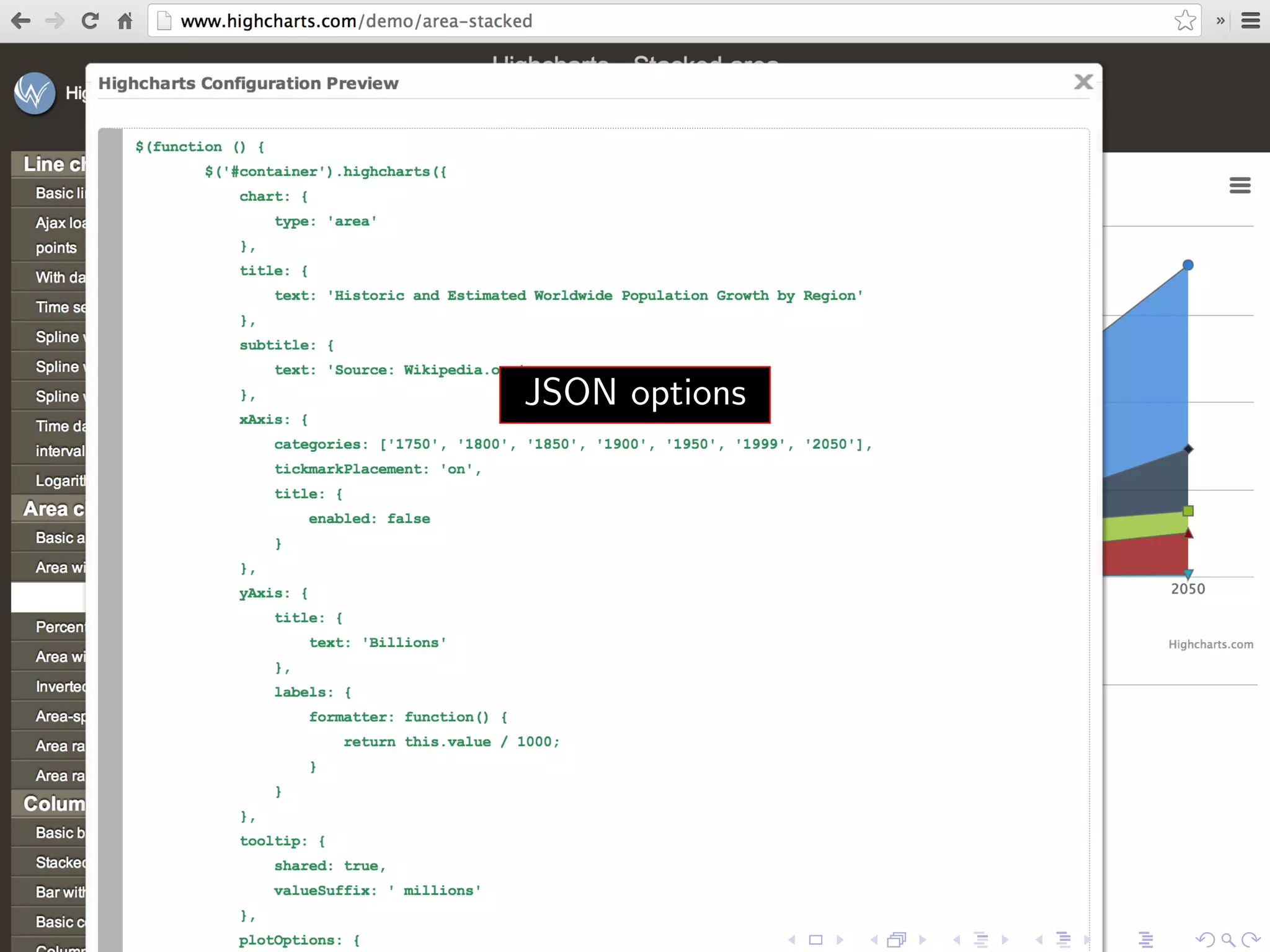Viewport: 1270px width, 952px height.
Task: Click the Highcharts round logo
Action: [x=35, y=94]
